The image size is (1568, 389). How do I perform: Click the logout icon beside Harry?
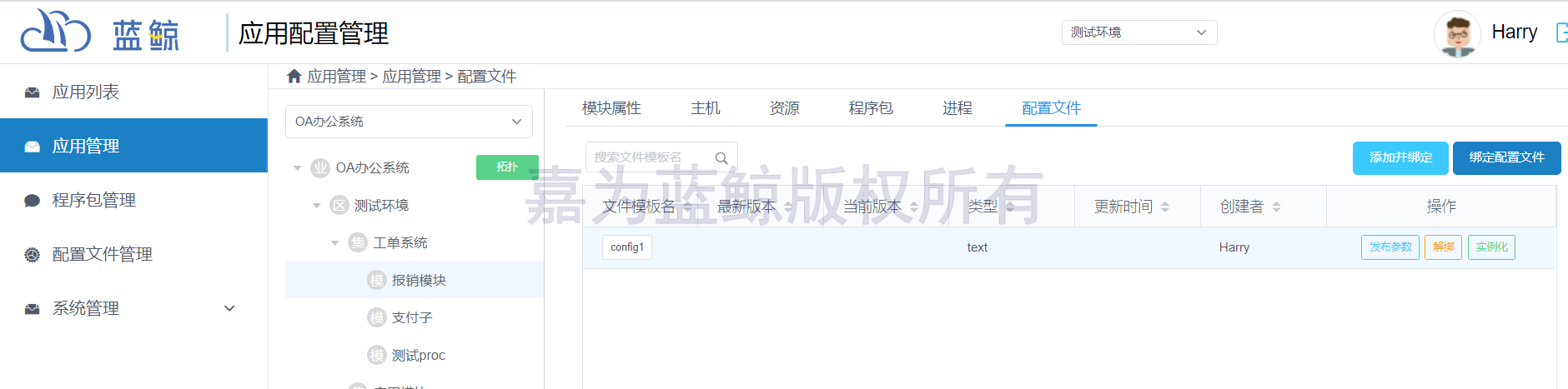(1561, 32)
